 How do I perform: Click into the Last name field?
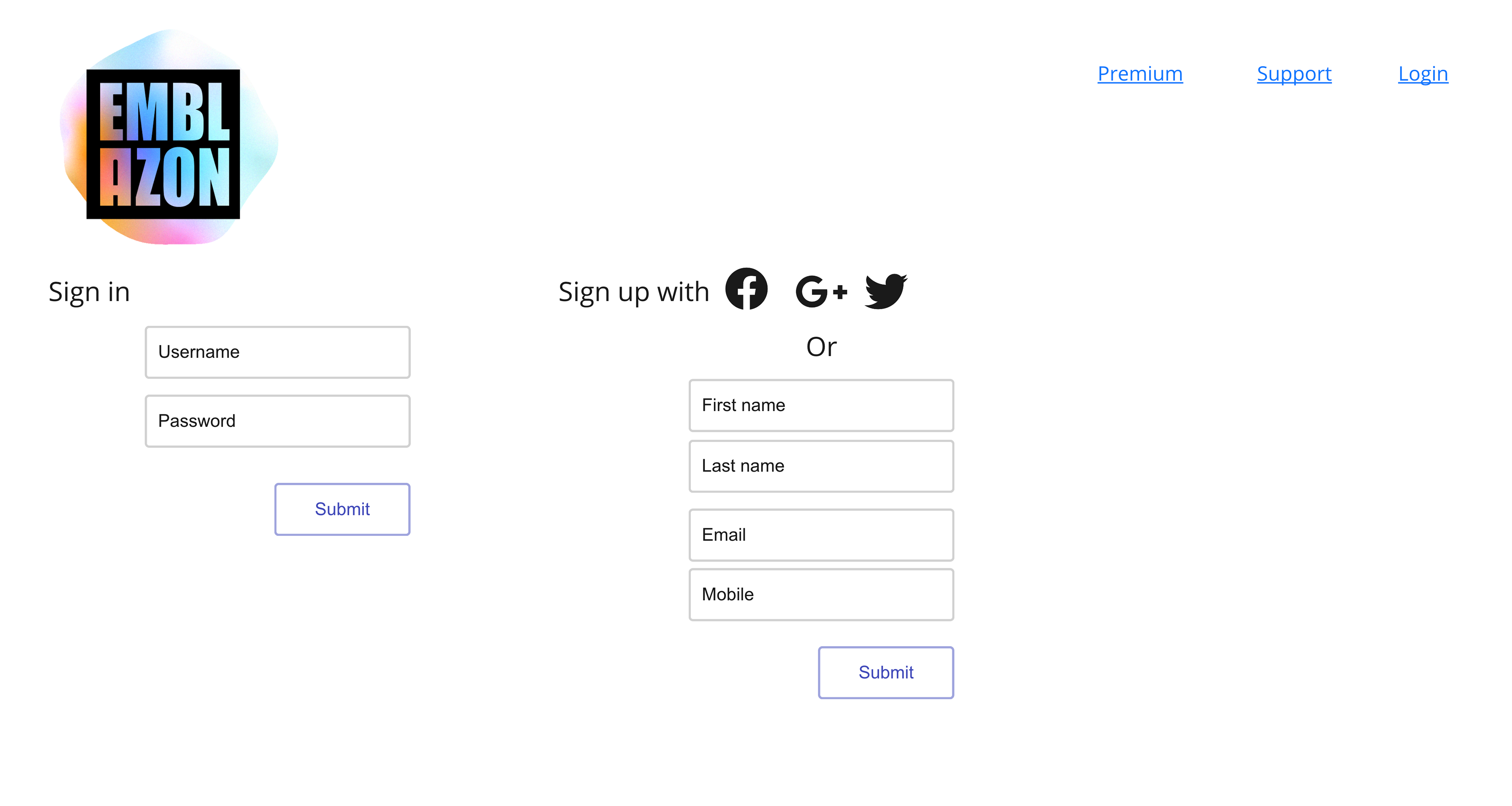[821, 466]
